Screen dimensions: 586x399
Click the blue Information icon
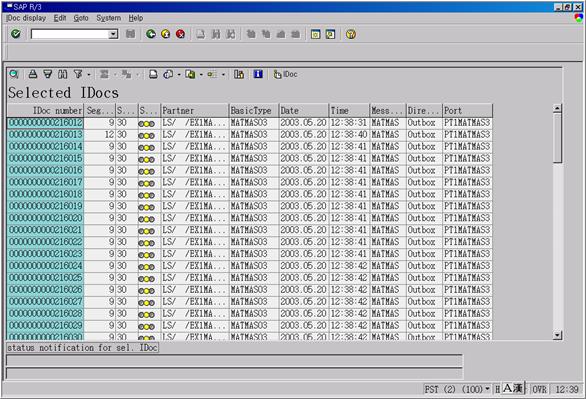click(x=258, y=74)
